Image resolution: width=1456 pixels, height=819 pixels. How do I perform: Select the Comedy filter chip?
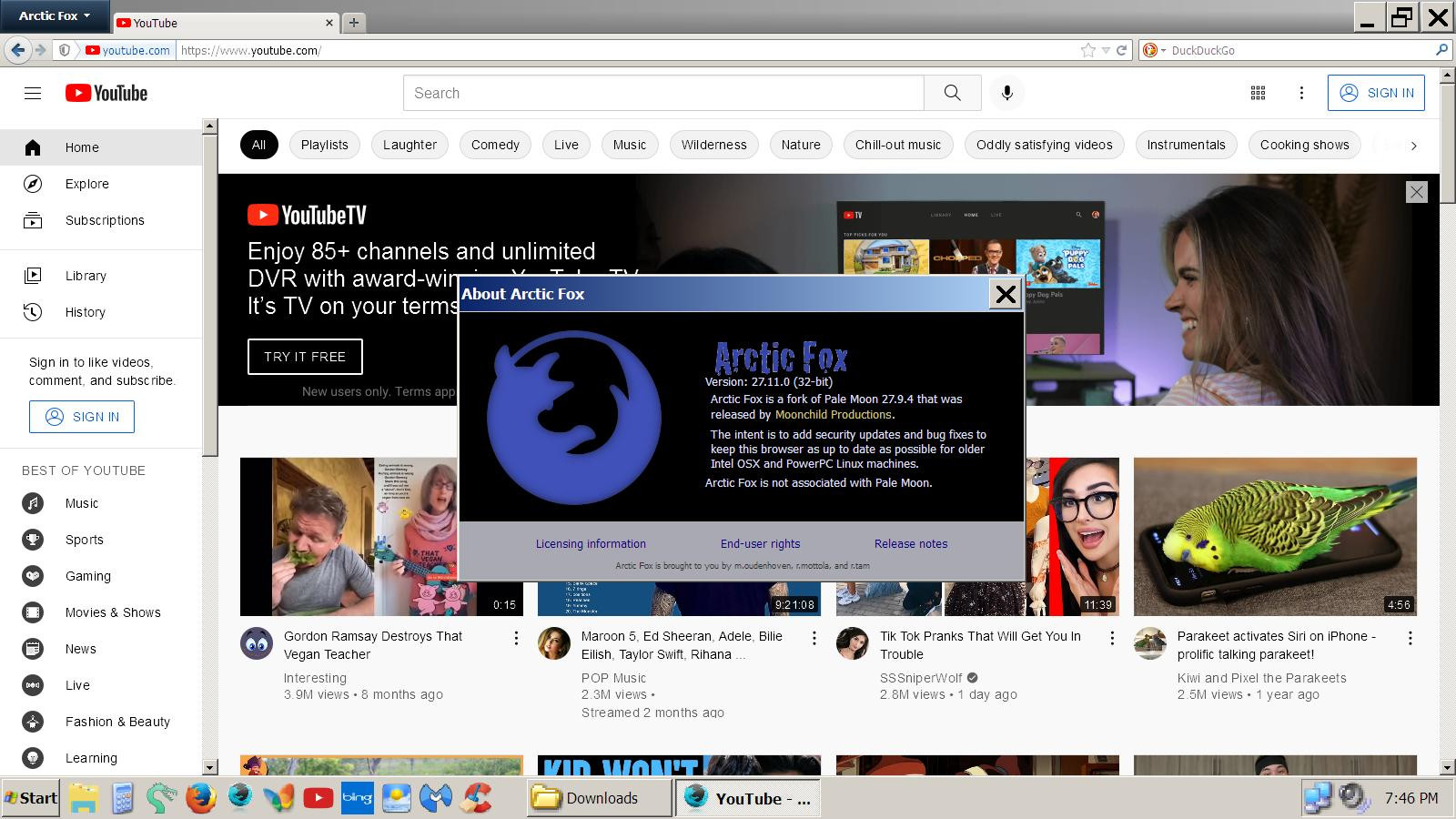pos(495,145)
